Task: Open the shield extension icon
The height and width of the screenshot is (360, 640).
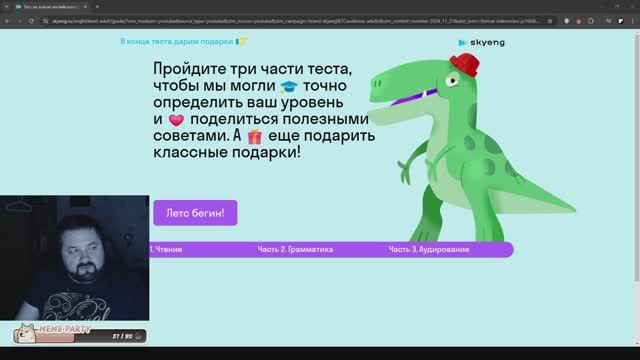Action: point(567,21)
